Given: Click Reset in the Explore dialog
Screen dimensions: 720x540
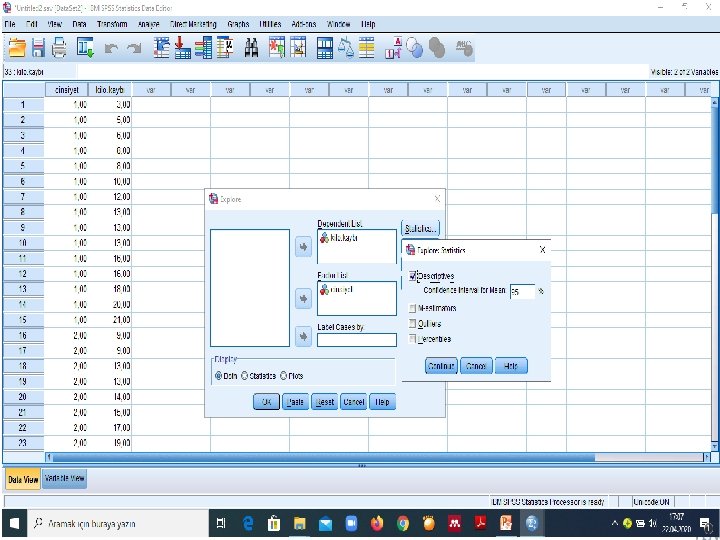Looking at the screenshot, I should coord(325,402).
